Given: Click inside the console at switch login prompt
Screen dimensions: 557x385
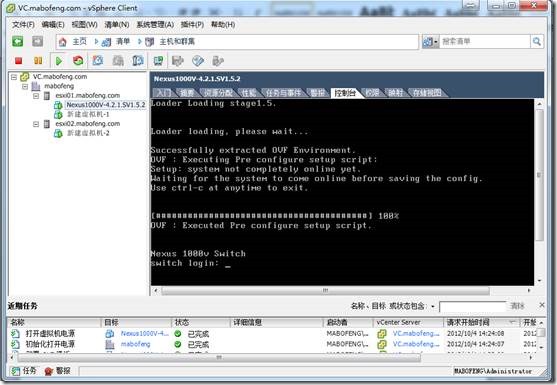Looking at the screenshot, I should coord(228,264).
